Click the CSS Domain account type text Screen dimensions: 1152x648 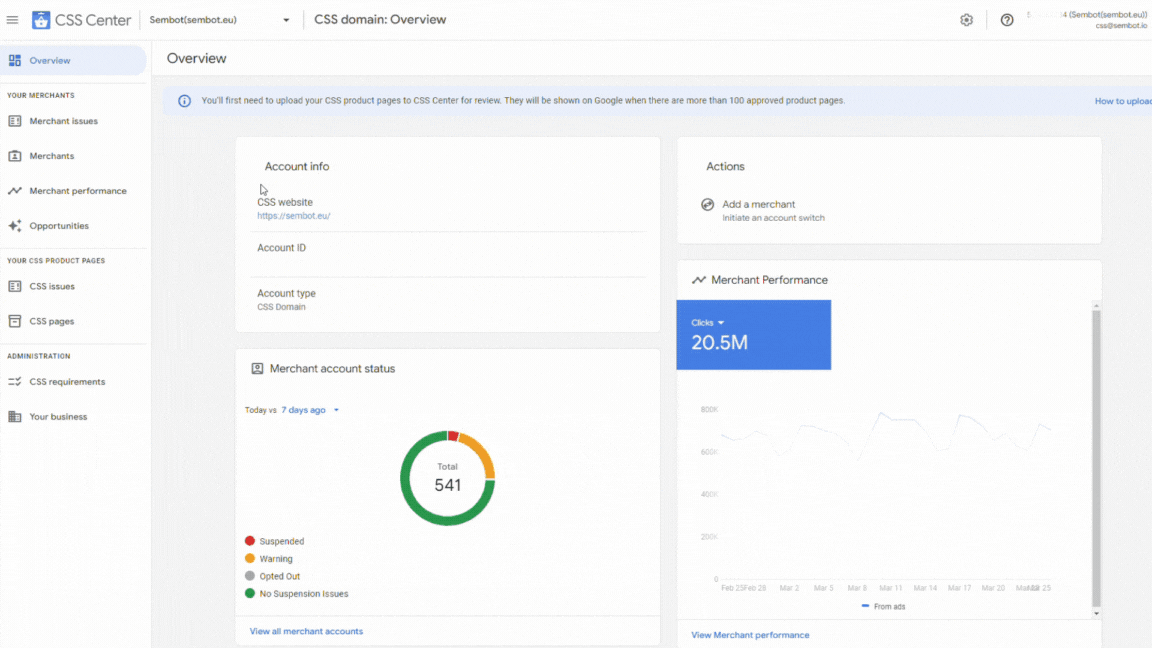tap(281, 307)
